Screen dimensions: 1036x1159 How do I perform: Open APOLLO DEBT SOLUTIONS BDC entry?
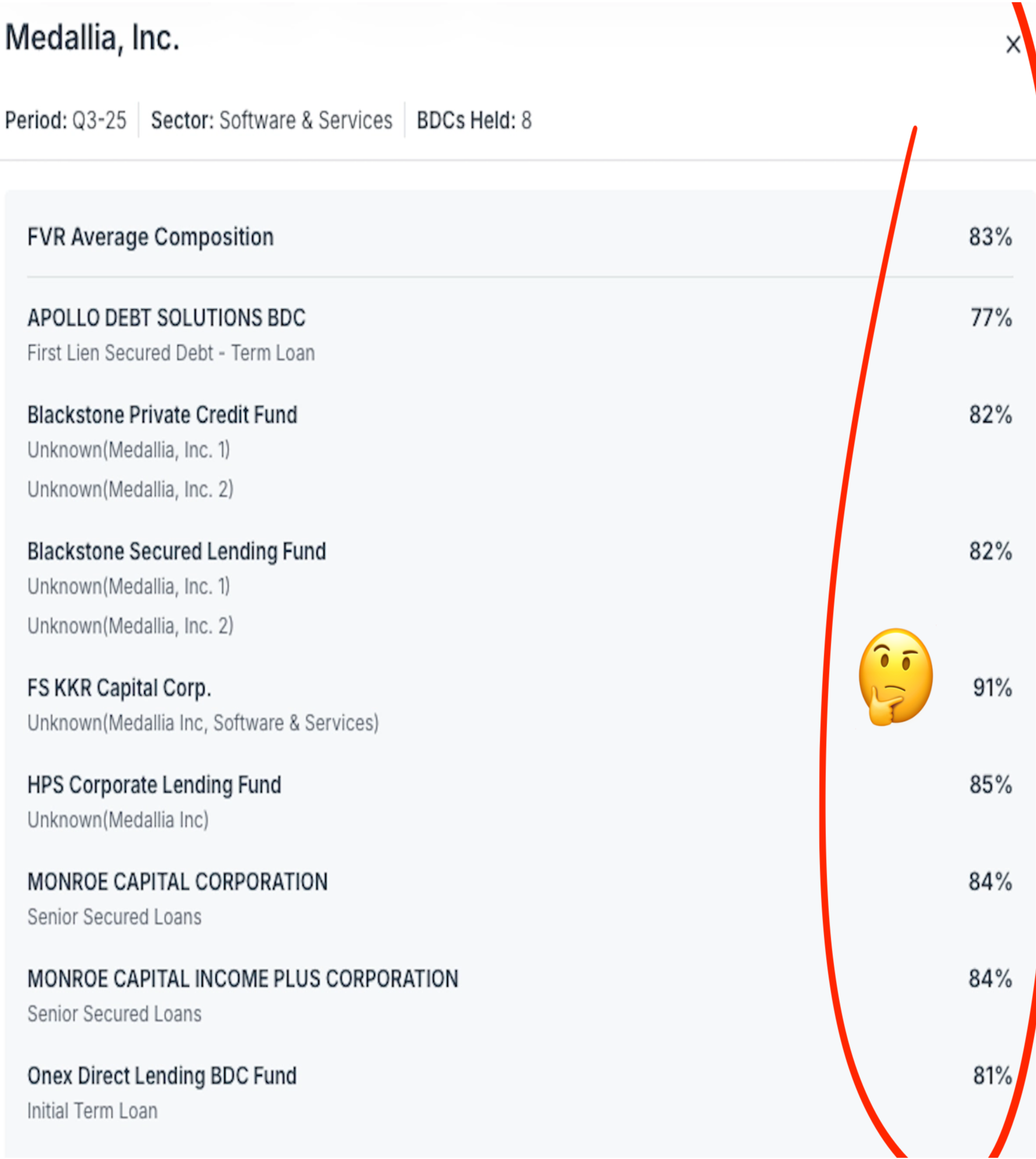point(166,318)
